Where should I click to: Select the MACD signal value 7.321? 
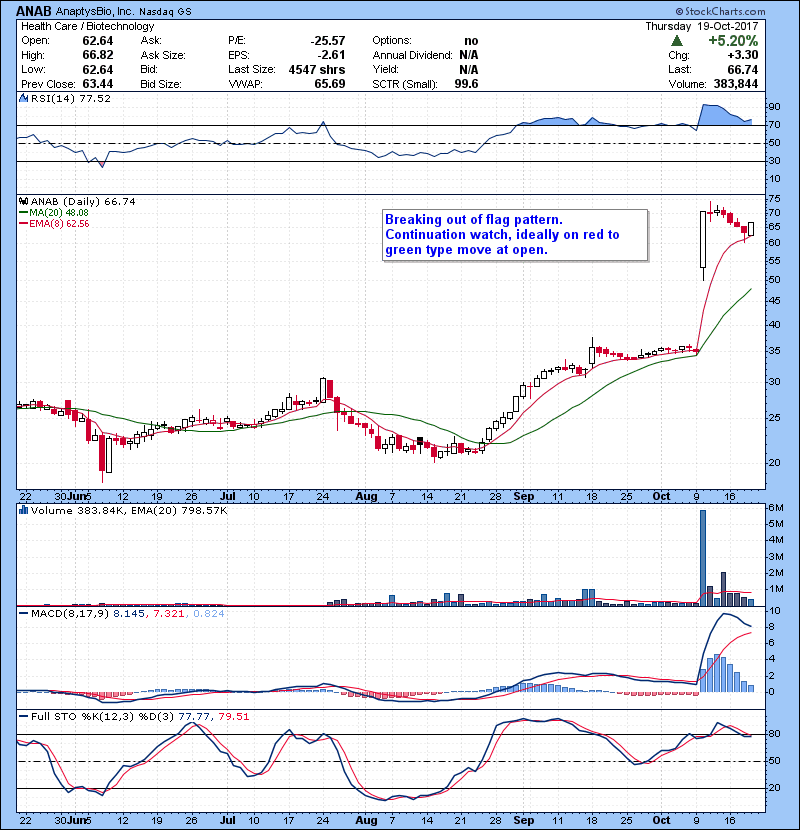[168, 614]
